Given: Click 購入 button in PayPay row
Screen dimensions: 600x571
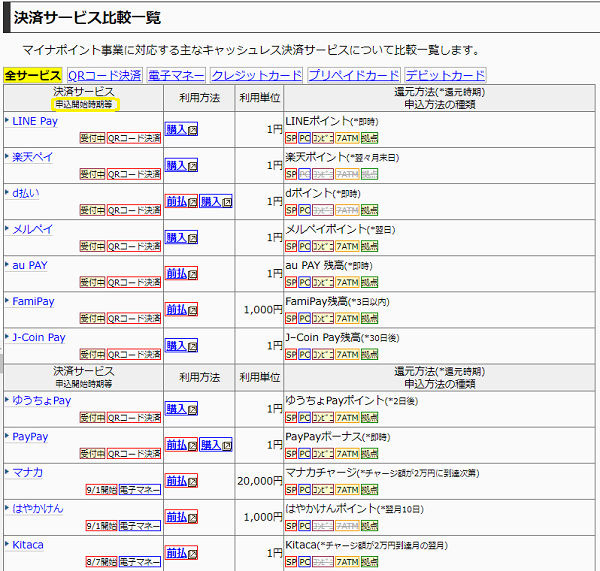Looking at the screenshot, I should (x=216, y=445).
